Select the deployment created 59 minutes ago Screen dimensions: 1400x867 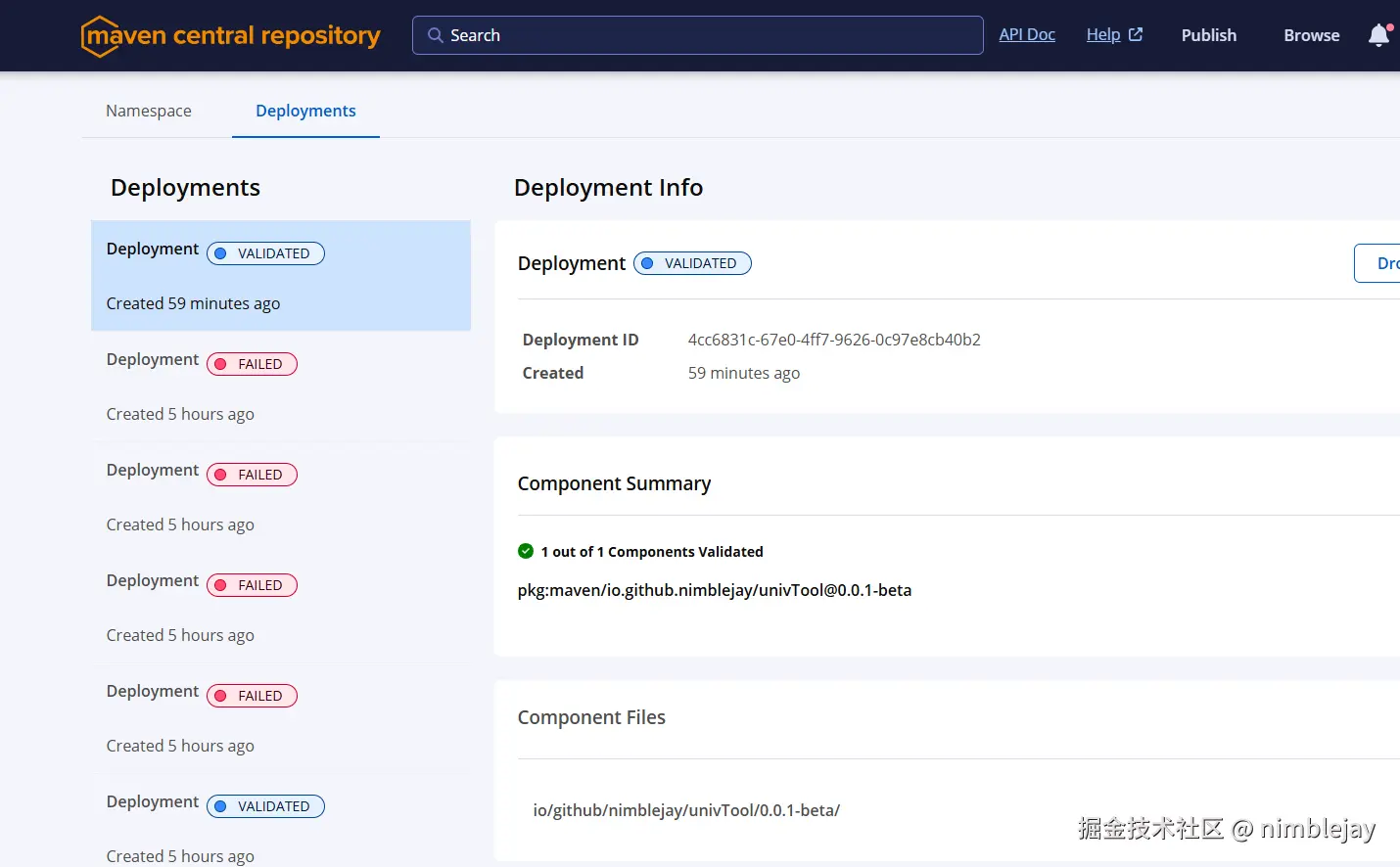[x=281, y=276]
